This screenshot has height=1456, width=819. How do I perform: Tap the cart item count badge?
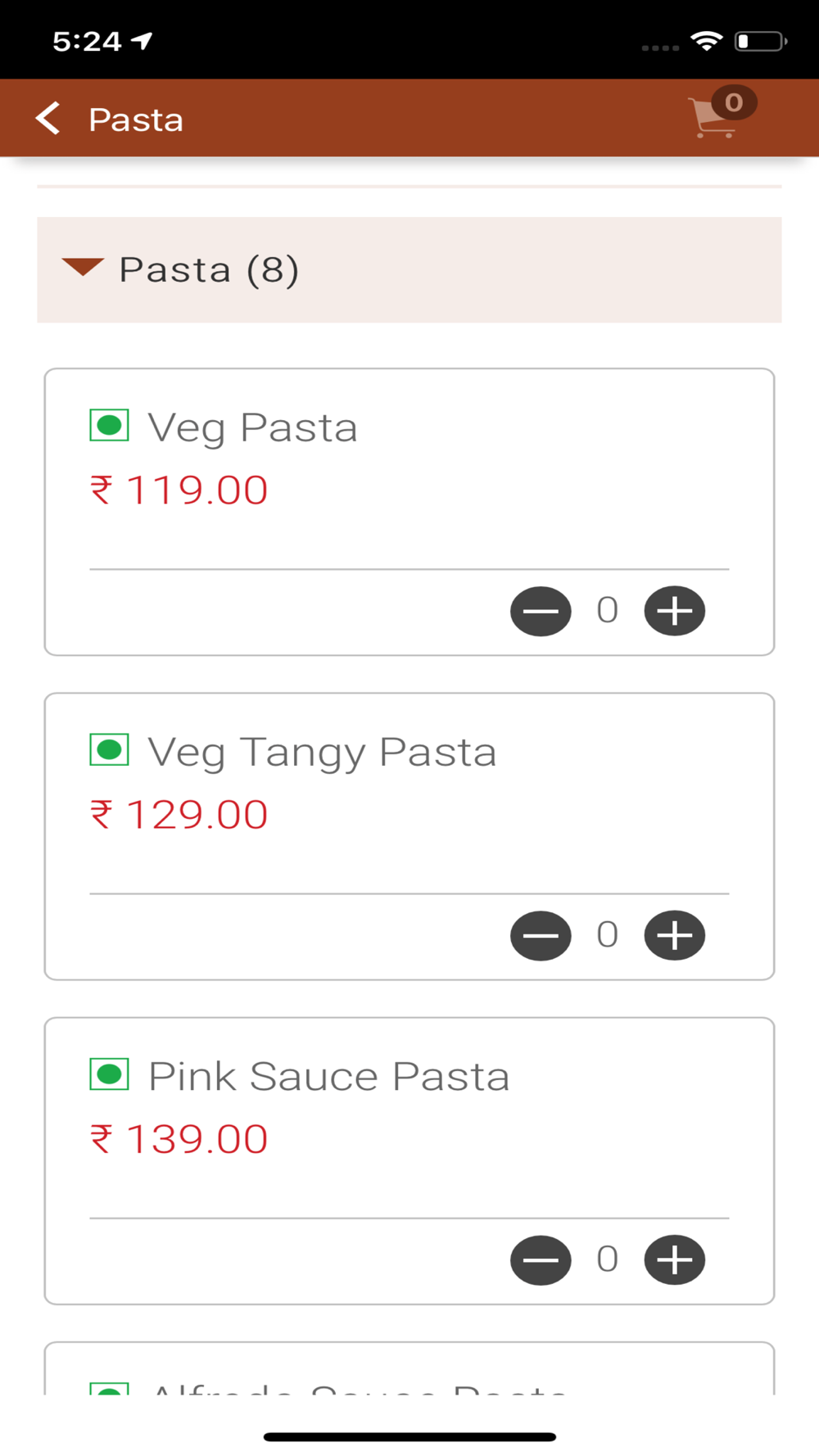[x=734, y=102]
